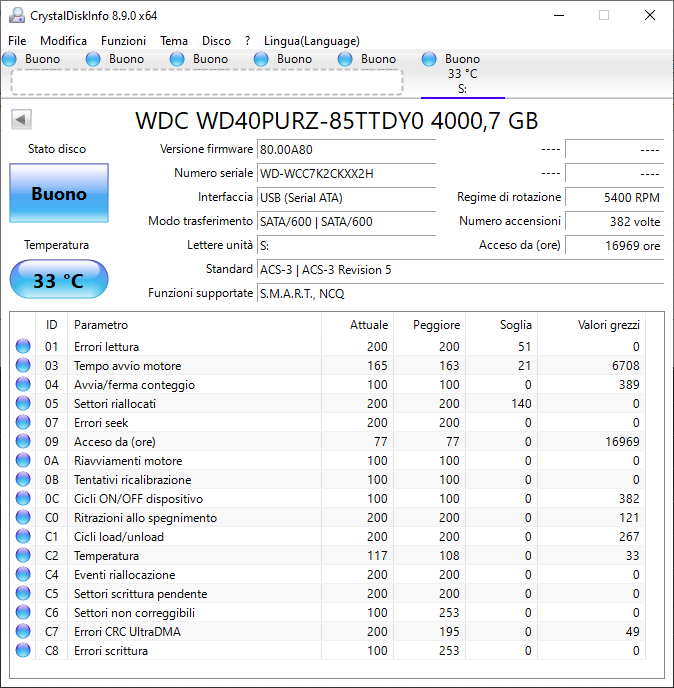Image resolution: width=674 pixels, height=688 pixels.
Task: Click the Standard field ACS-3 Revision 5
Action: [460, 269]
